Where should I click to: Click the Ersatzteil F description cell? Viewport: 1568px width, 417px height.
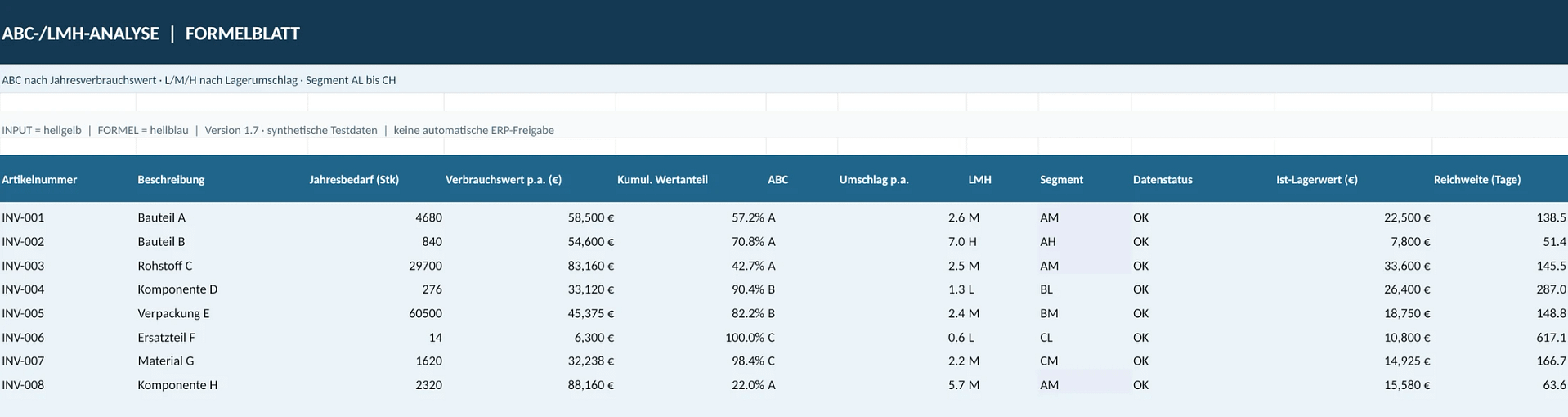point(222,337)
